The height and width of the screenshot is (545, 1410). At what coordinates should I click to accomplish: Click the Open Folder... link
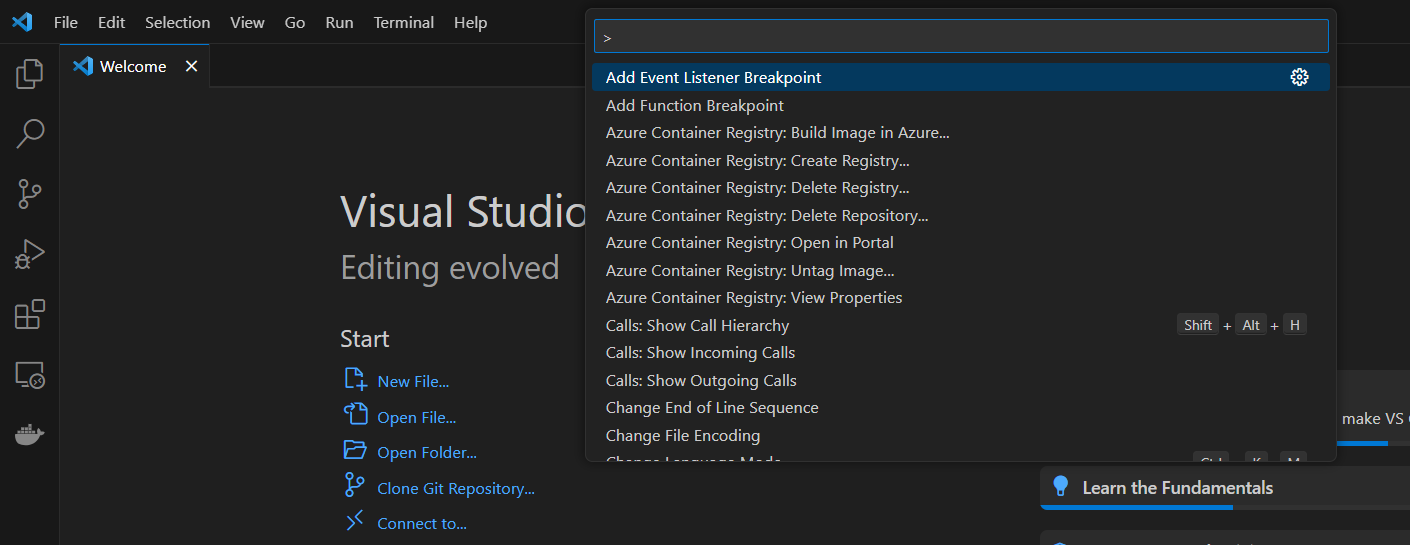pyautogui.click(x=426, y=452)
